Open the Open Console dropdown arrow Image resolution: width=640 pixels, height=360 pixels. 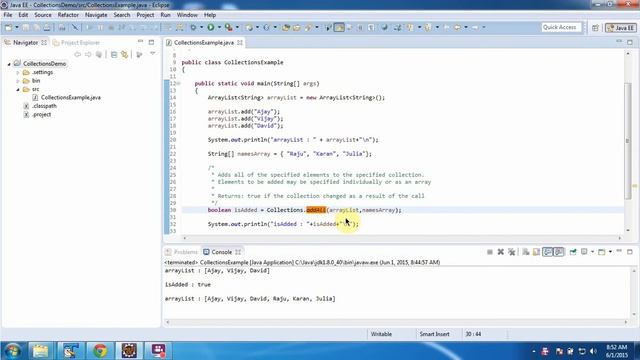(x=610, y=252)
